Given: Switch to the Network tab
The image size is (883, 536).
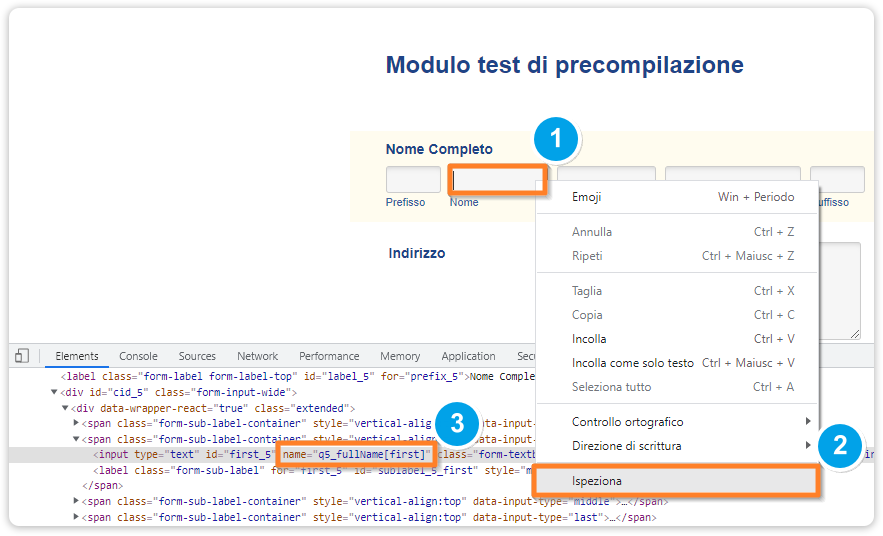Looking at the screenshot, I should pyautogui.click(x=257, y=356).
